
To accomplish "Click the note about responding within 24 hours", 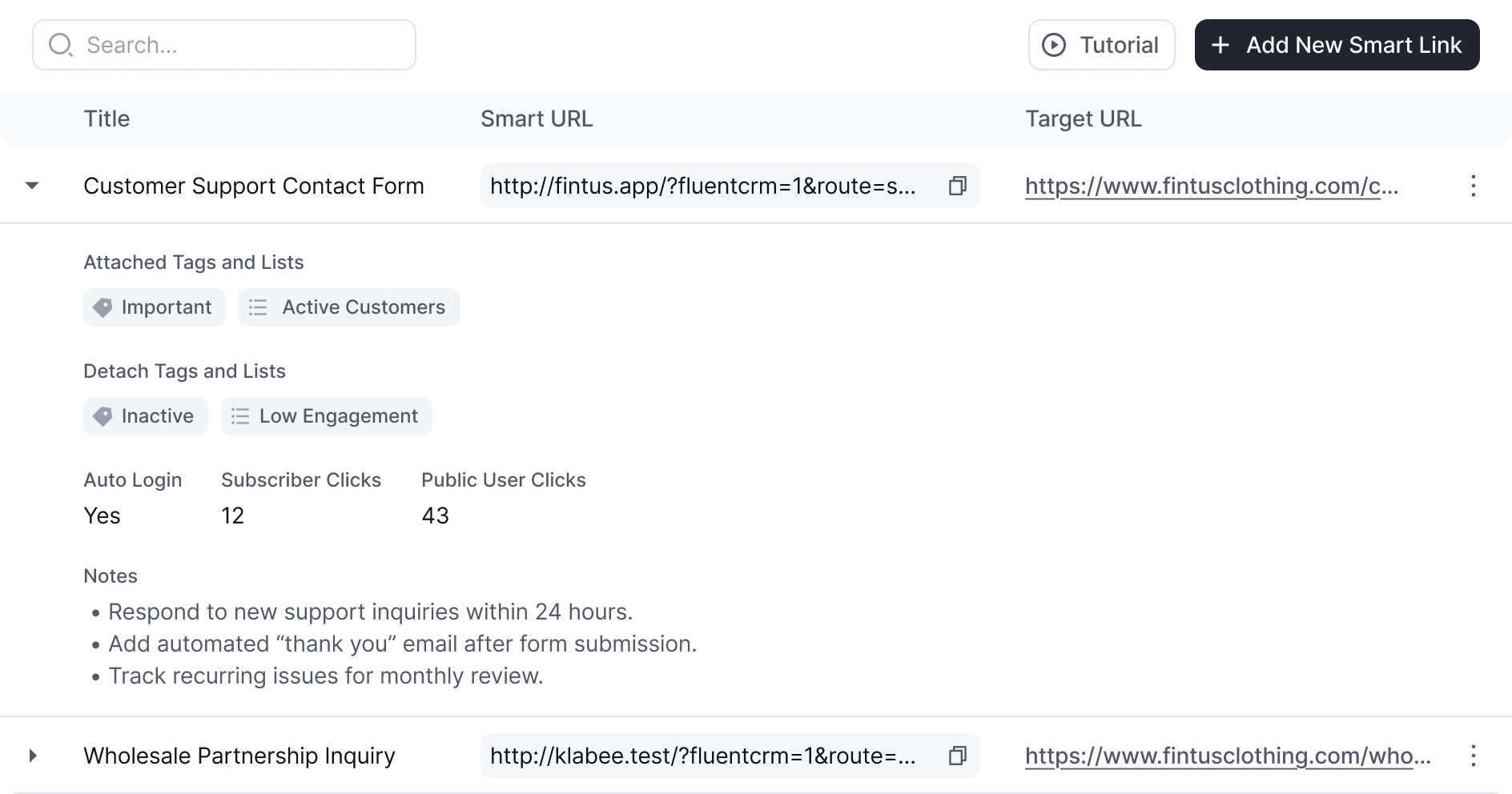I will click(x=370, y=612).
